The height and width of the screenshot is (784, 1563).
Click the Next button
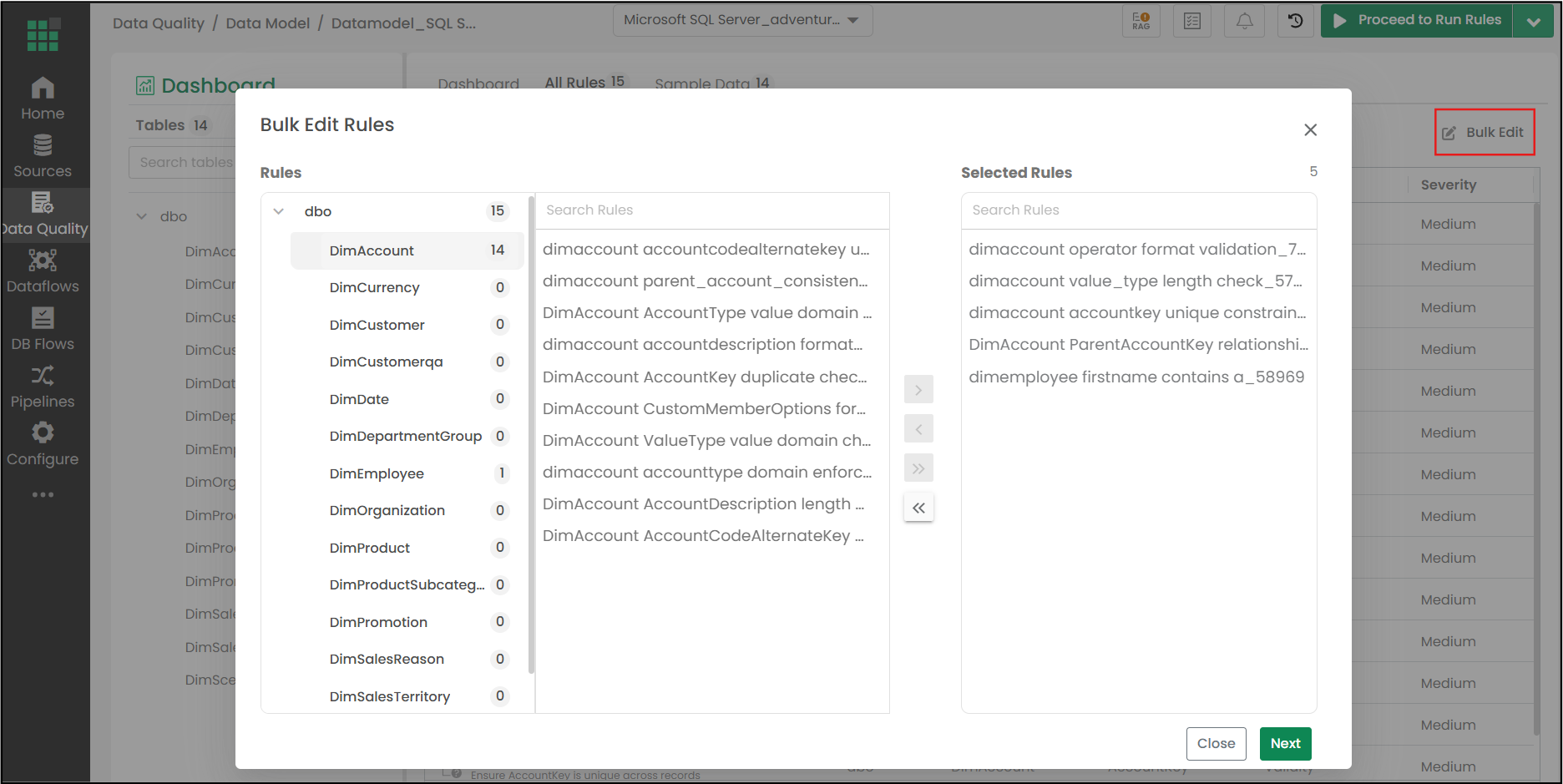coord(1285,743)
